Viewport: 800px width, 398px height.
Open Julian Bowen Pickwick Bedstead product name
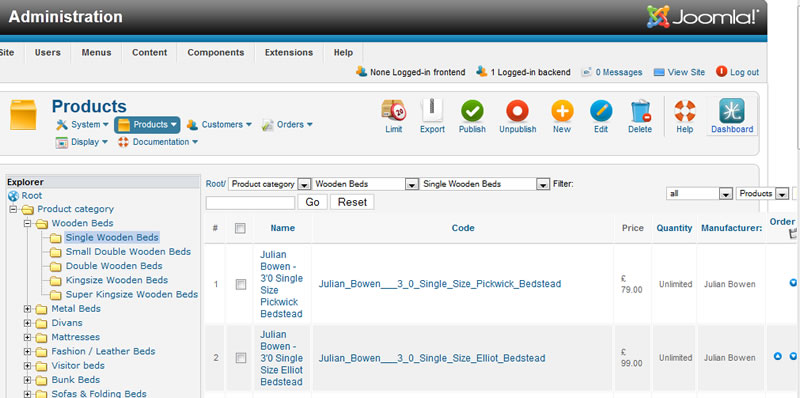click(x=282, y=284)
